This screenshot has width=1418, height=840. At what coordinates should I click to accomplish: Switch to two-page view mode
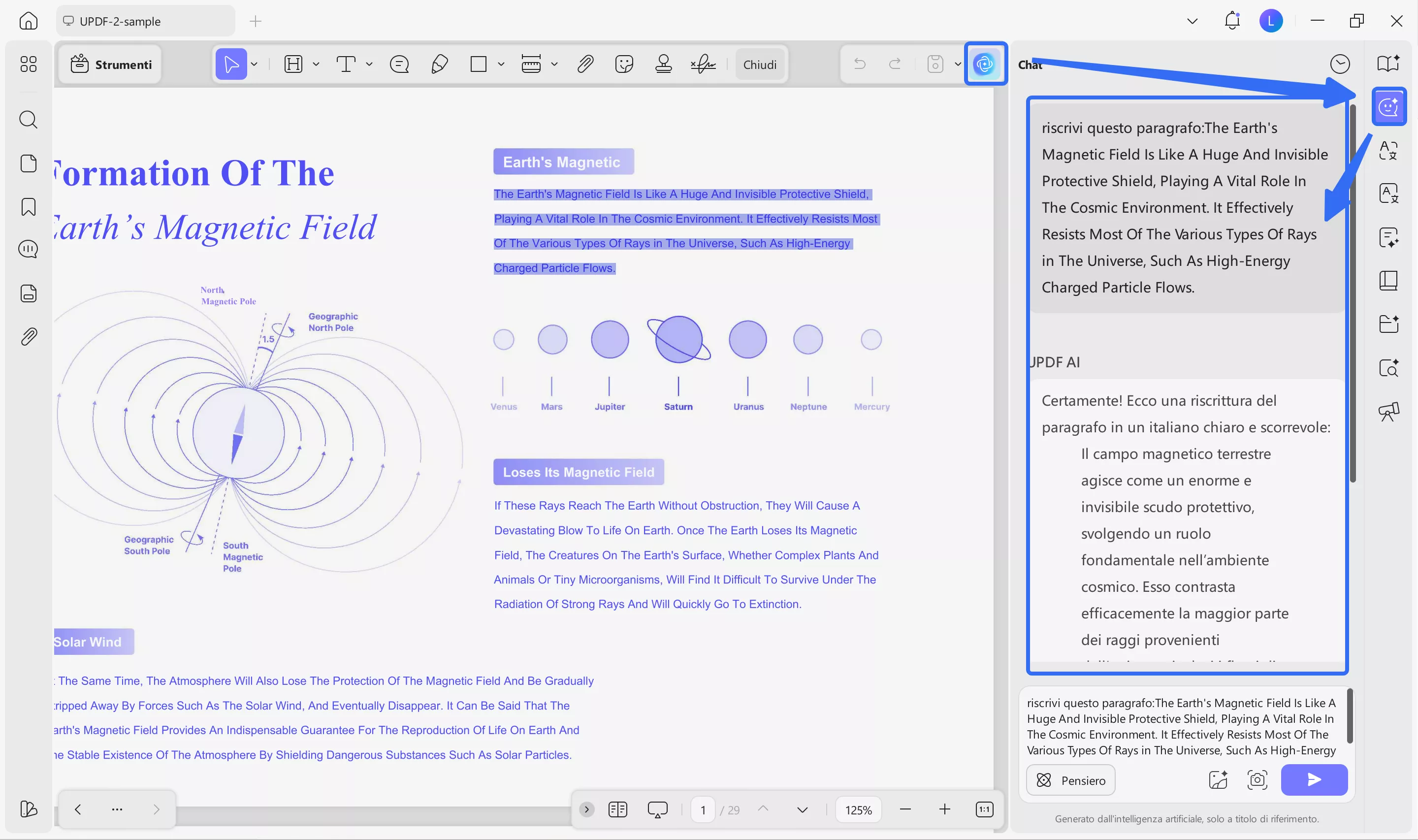tap(617, 809)
